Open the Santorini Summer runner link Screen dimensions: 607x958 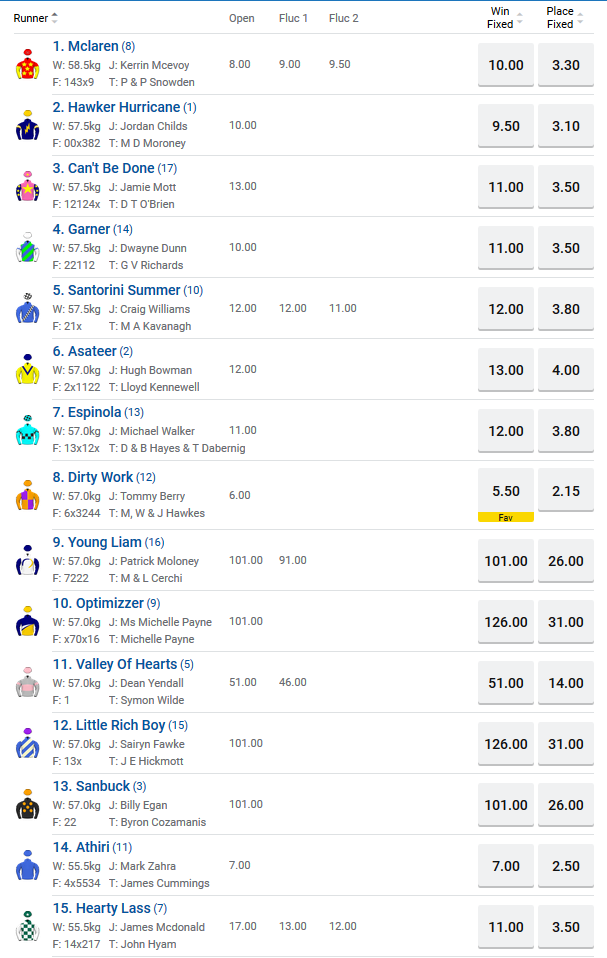pos(123,290)
